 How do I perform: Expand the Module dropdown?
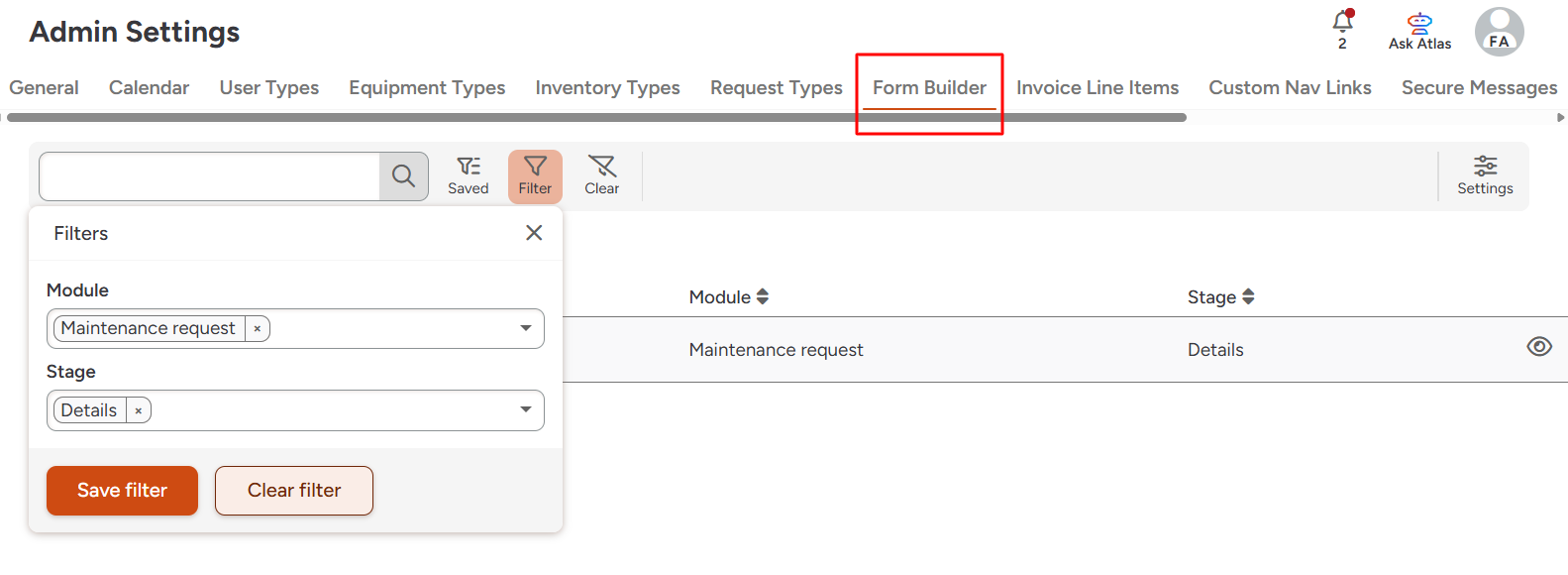pyautogui.click(x=526, y=329)
